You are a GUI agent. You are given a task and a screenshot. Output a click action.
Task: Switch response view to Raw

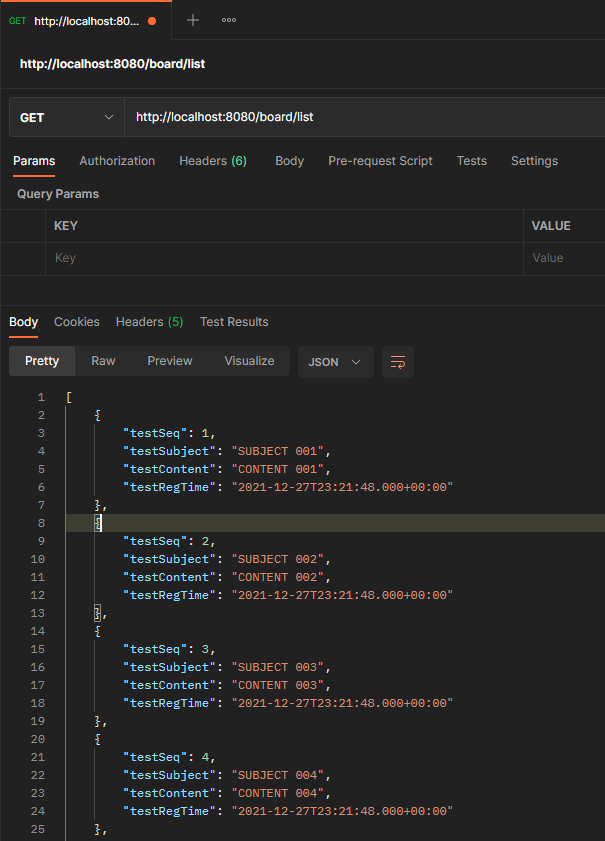pyautogui.click(x=103, y=361)
